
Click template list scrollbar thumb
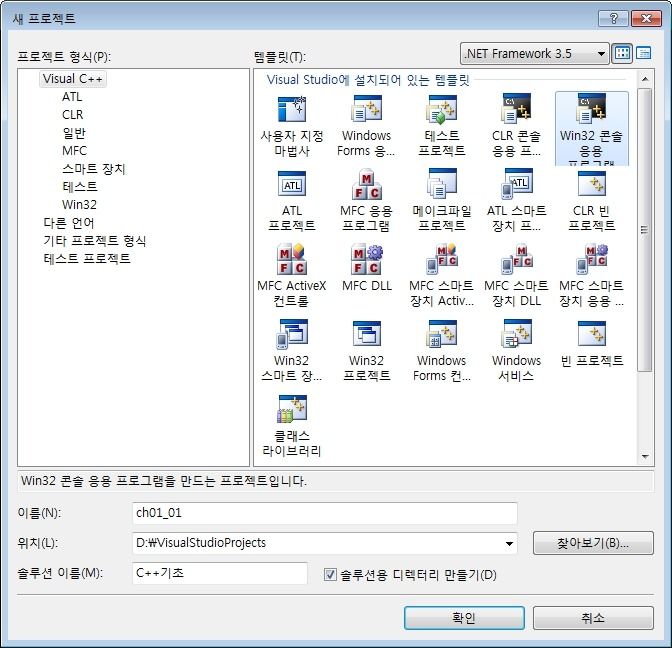tap(645, 230)
